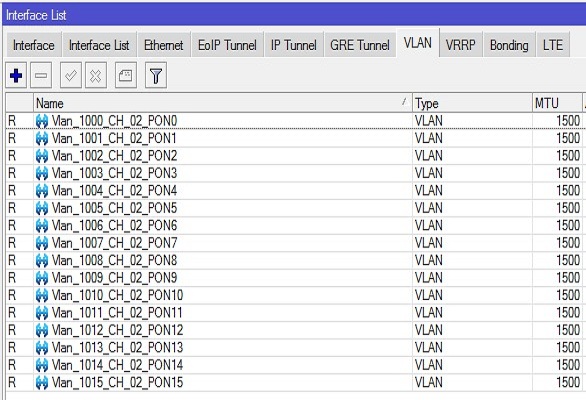Screen dimensions: 586x400
Task: Click the MTU value of Vlan_1010_CH_02_PON10
Action: point(568,295)
